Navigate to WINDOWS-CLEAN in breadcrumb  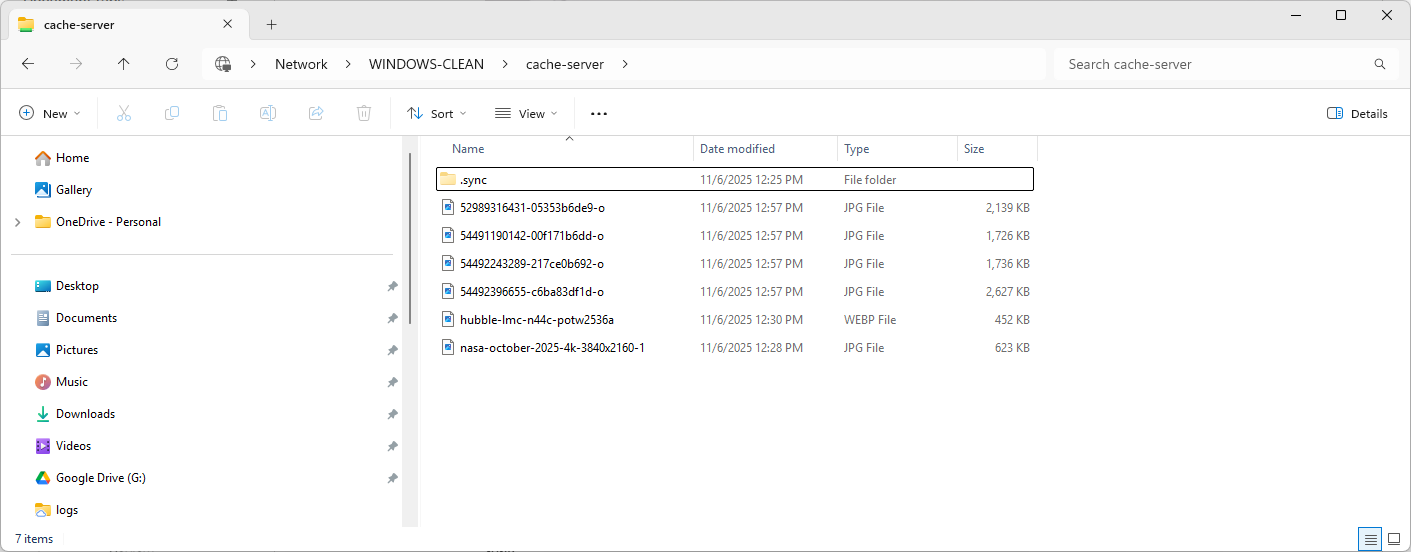[x=426, y=64]
